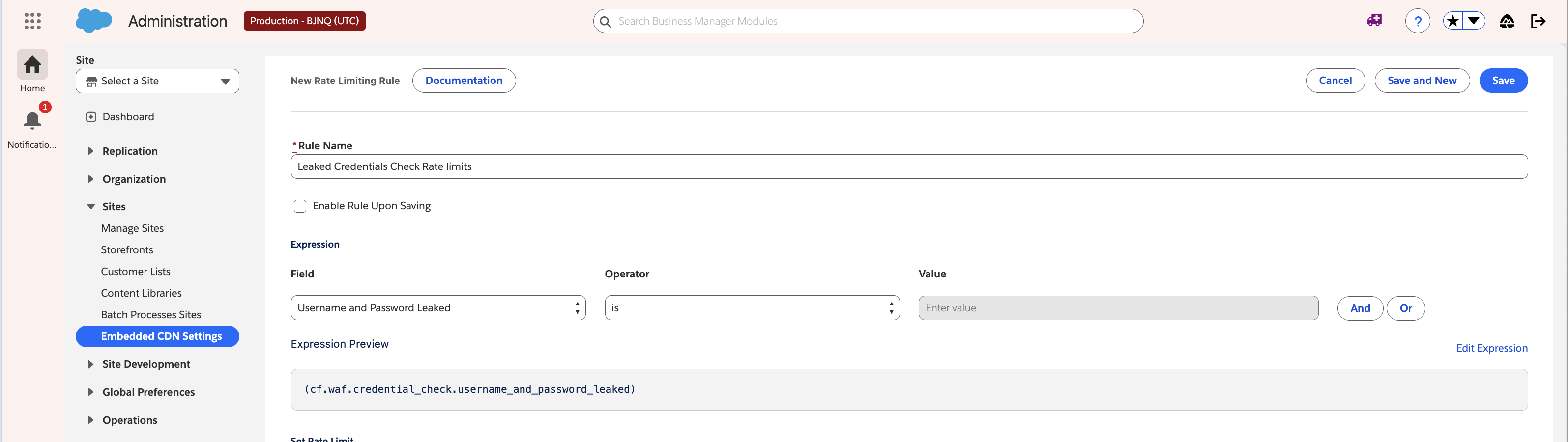The width and height of the screenshot is (1568, 442).
Task: Expand the Global Preferences section
Action: pyautogui.click(x=148, y=392)
